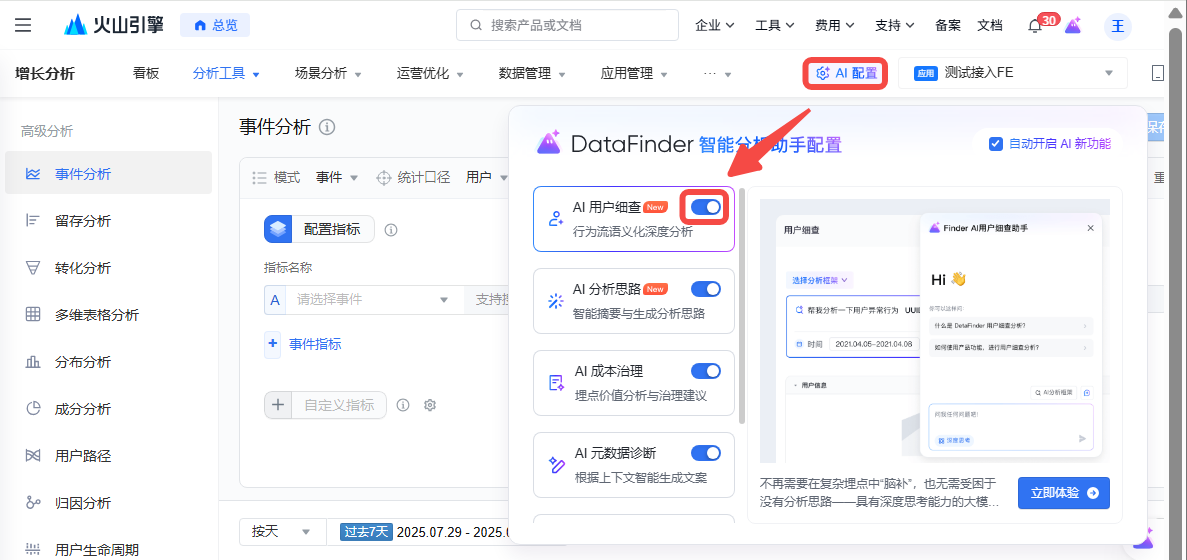Expand the 支持 header dropdown
The width and height of the screenshot is (1187, 560).
[x=894, y=25]
